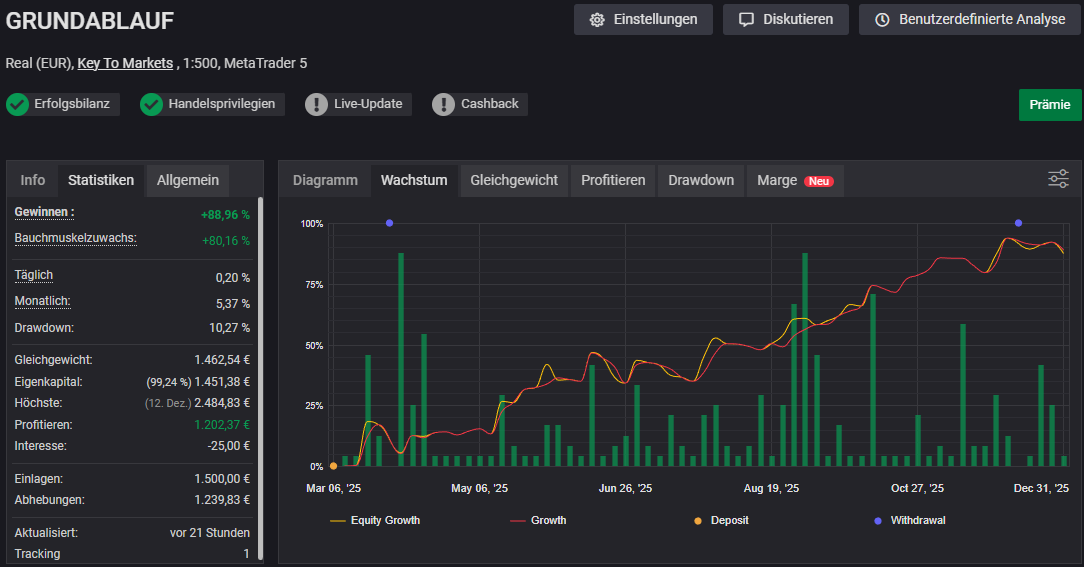Open the Key To Markets link
Image resolution: width=1084 pixels, height=567 pixels.
click(x=125, y=63)
